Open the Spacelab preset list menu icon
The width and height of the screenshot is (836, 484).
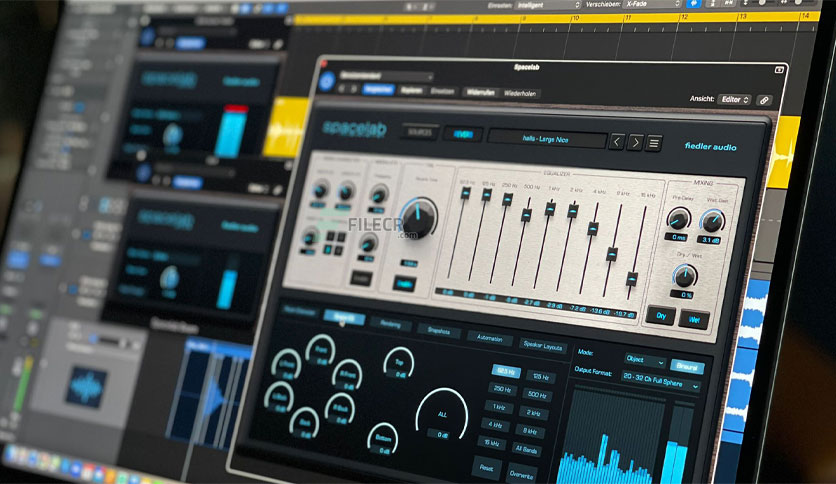tap(654, 143)
